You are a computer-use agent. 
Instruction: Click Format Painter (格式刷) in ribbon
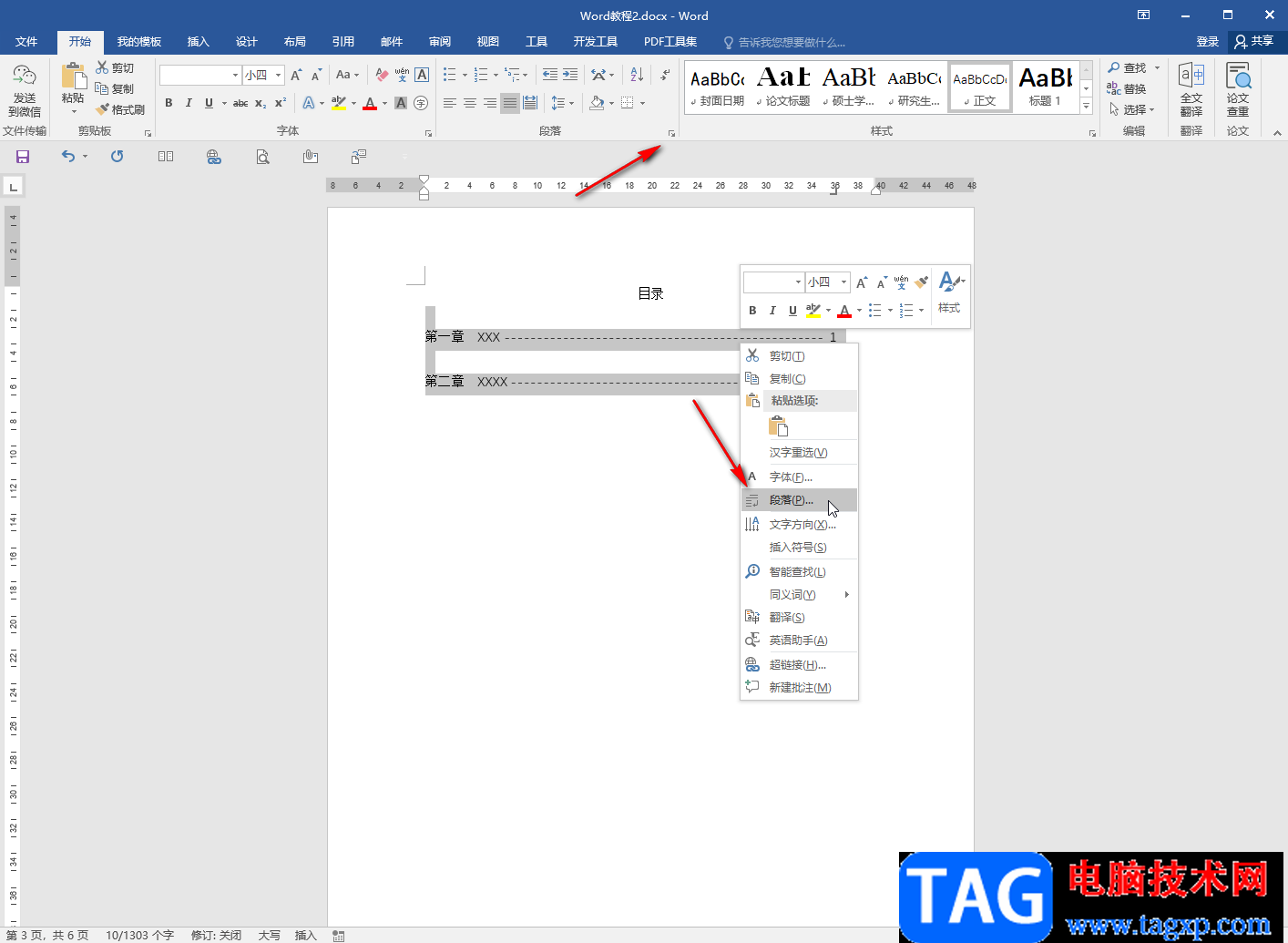tap(120, 109)
